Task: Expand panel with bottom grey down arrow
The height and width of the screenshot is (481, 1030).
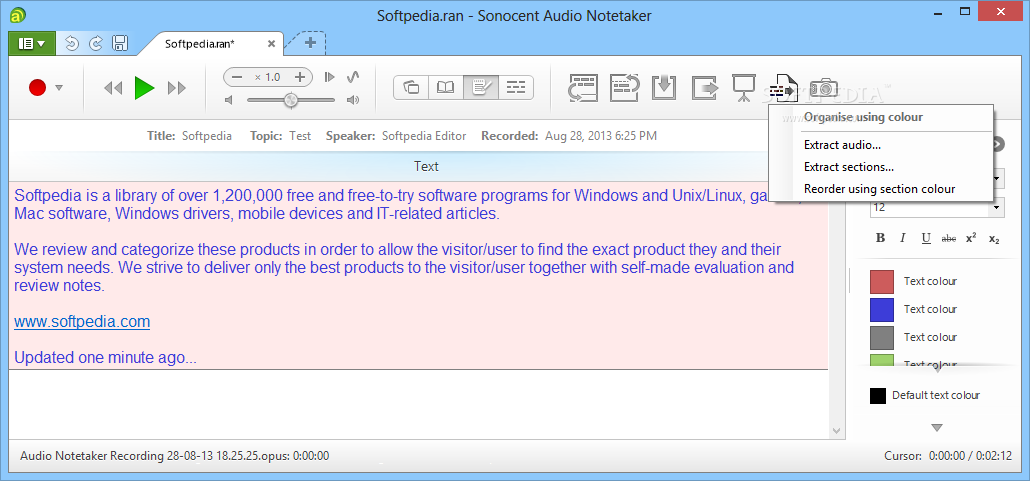Action: 937,428
